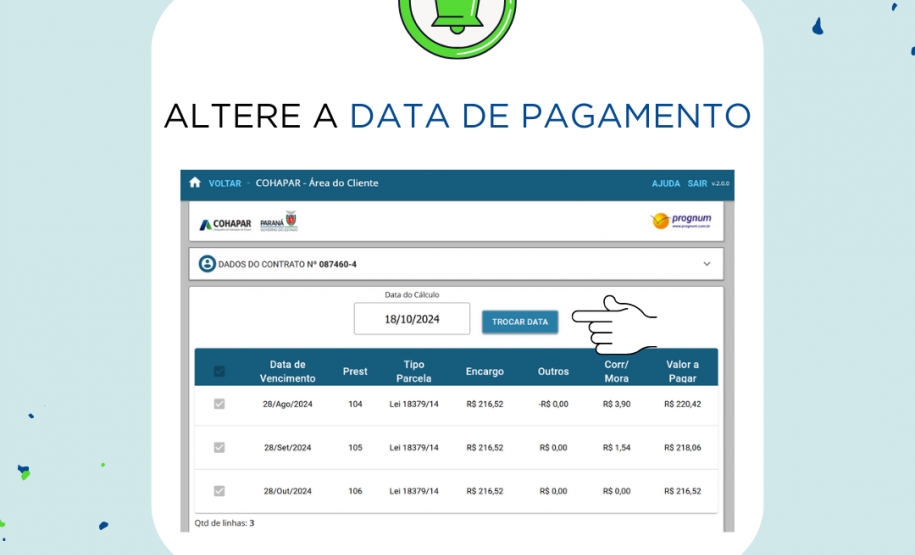Click the Data de Vencimento column header

(288, 371)
